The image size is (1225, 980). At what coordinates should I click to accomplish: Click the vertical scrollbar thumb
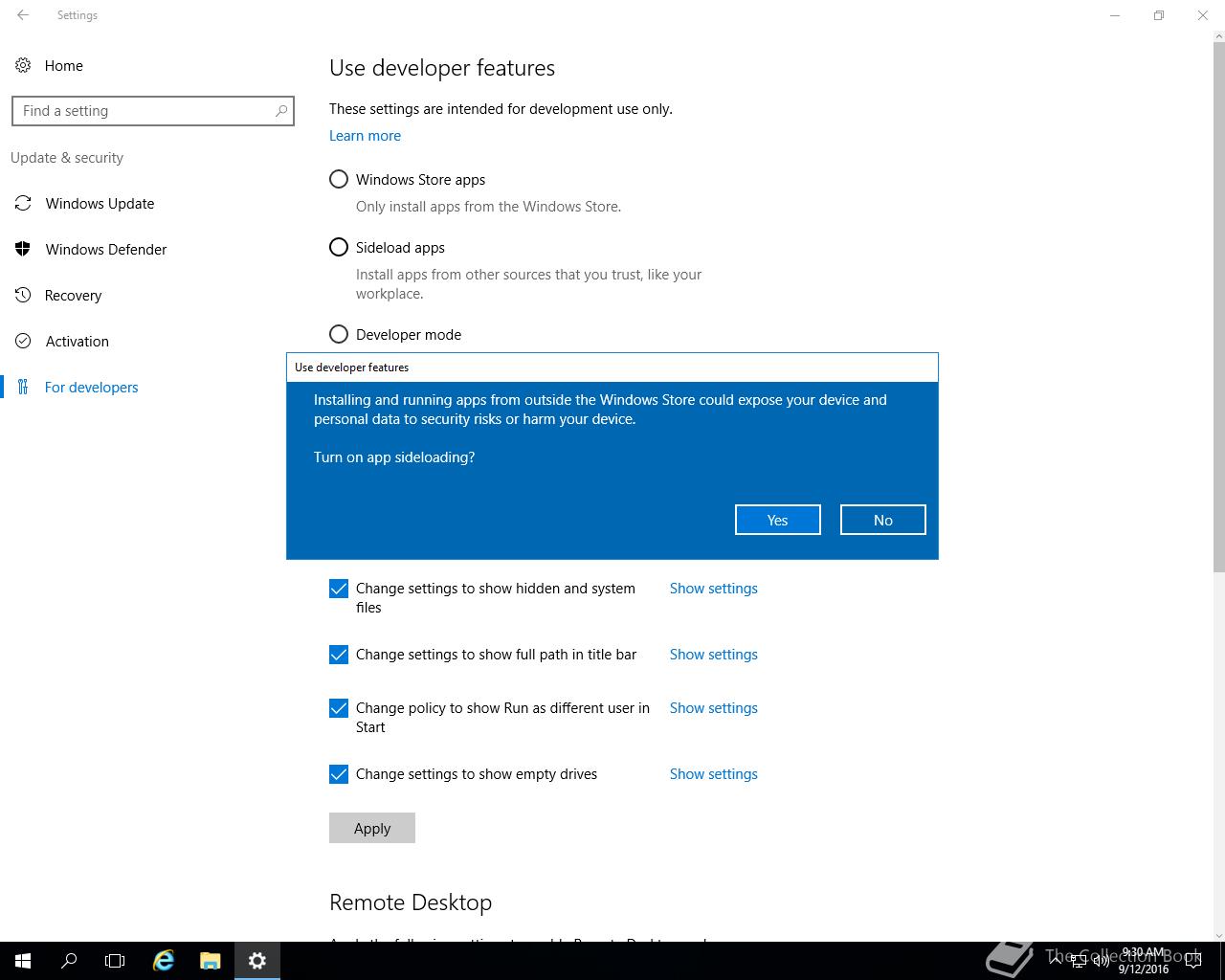point(1218,306)
